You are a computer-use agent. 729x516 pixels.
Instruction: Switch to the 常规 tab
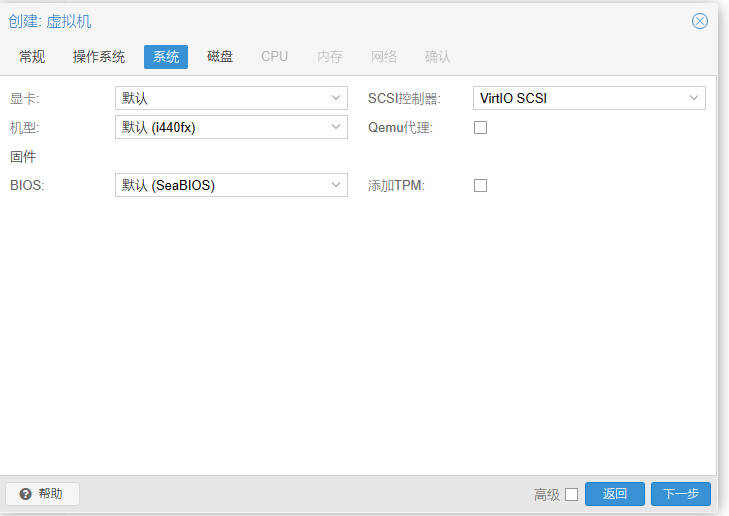click(32, 57)
